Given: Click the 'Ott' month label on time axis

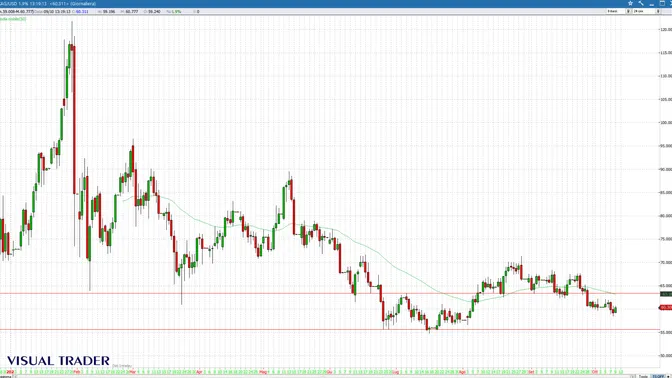Looking at the screenshot, I should (595, 372).
